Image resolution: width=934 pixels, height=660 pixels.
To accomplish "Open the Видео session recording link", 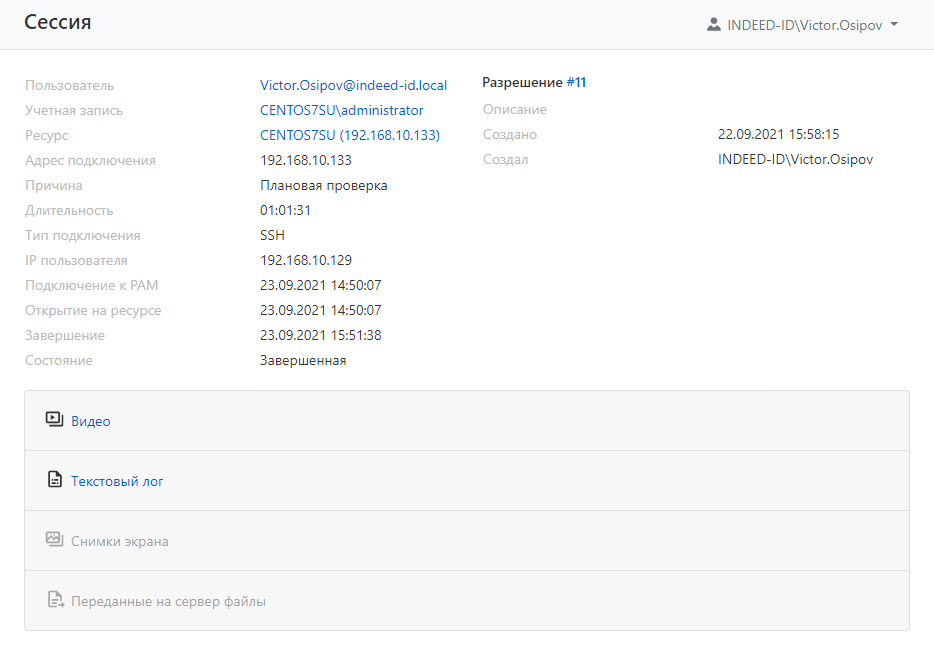I will tap(91, 421).
